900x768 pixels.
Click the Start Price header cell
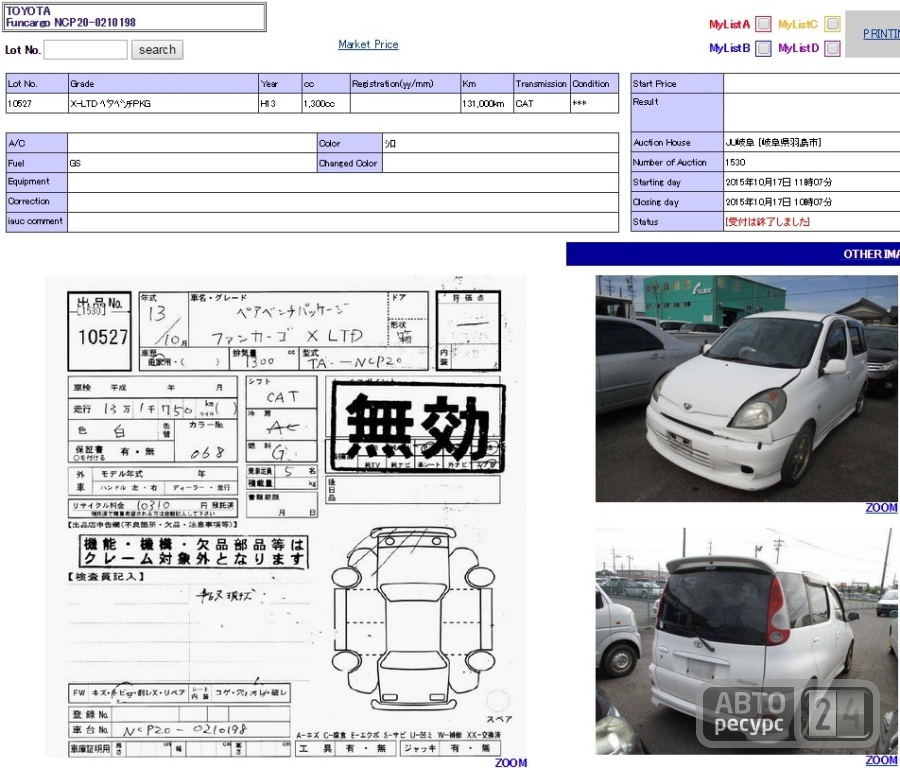[677, 83]
